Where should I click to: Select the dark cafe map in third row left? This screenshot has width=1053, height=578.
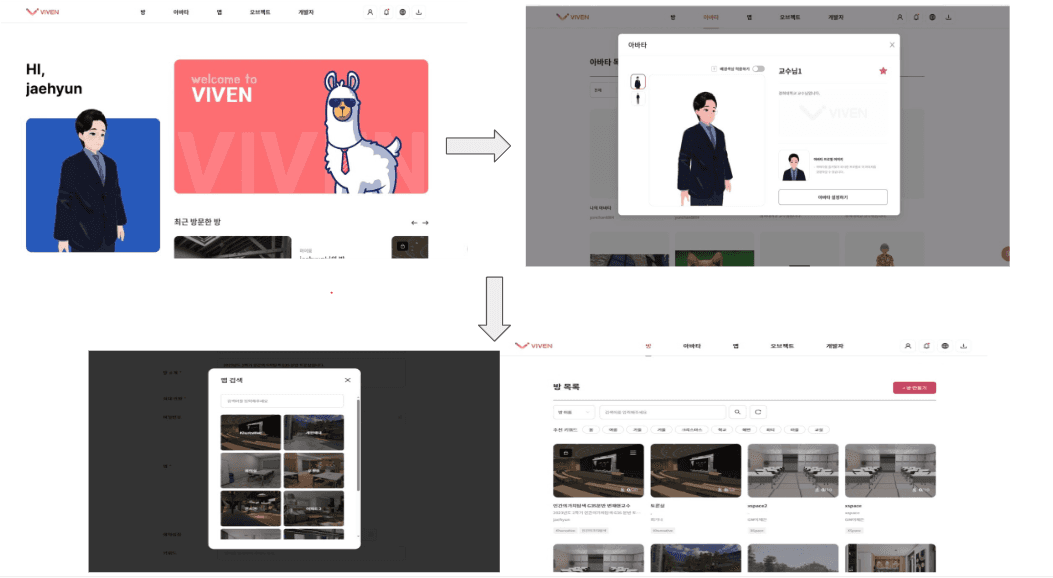click(250, 508)
